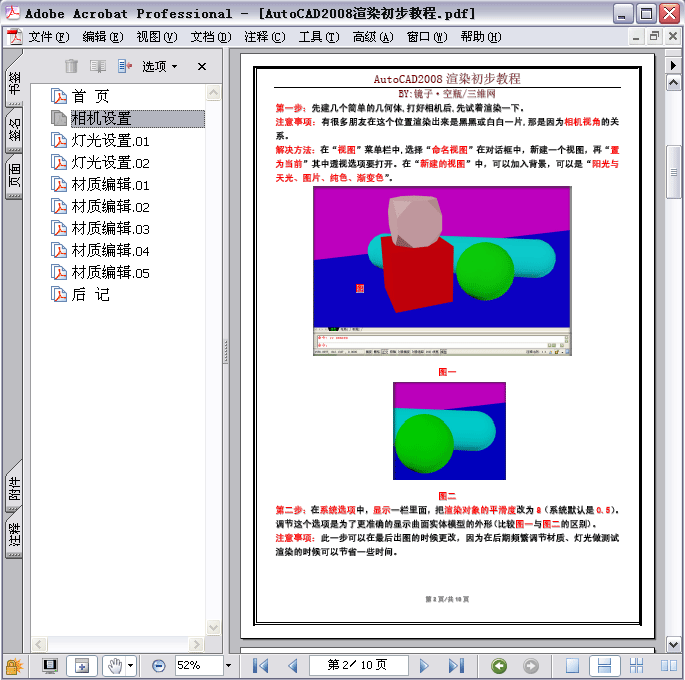The height and width of the screenshot is (680, 685).
Task: Click the new bookmark icon
Action: pyautogui.click(x=98, y=66)
